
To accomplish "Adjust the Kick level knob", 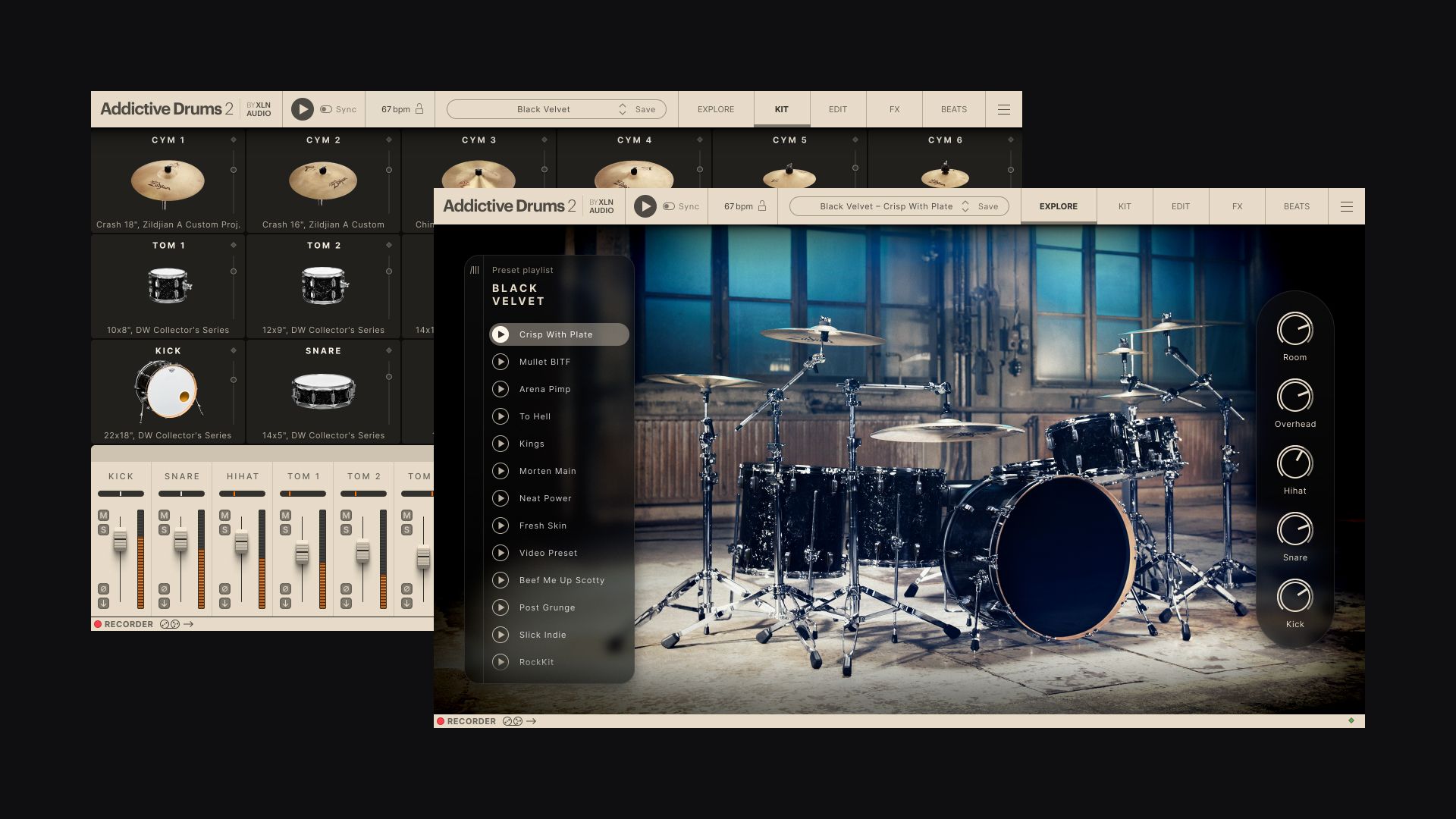I will pos(1295,596).
